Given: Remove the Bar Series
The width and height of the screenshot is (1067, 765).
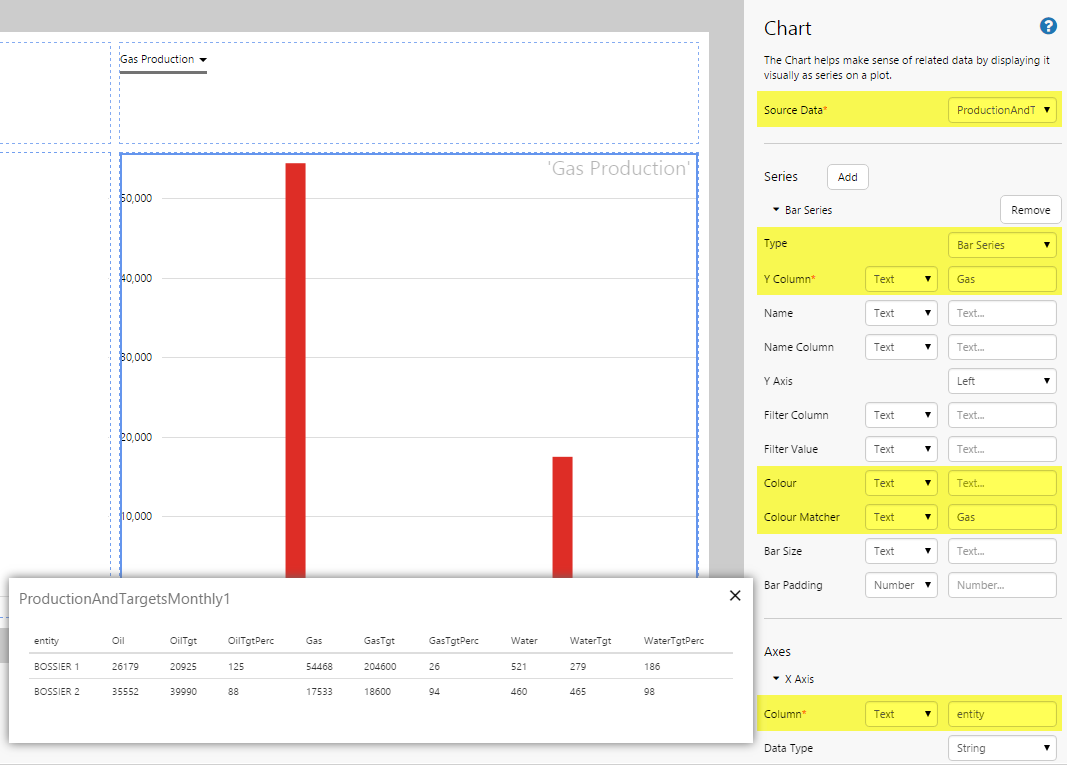Looking at the screenshot, I should (x=1030, y=210).
